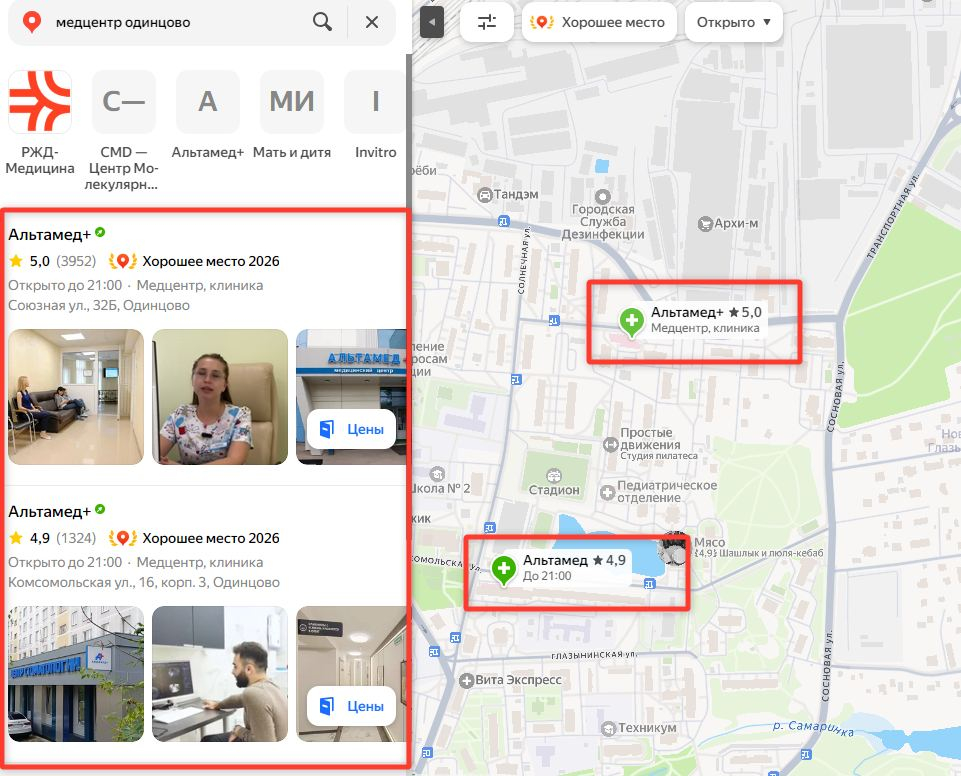Click map label 'До 21:00' under Альтамед
Viewport: 961px width, 776px height.
pyautogui.click(x=547, y=576)
